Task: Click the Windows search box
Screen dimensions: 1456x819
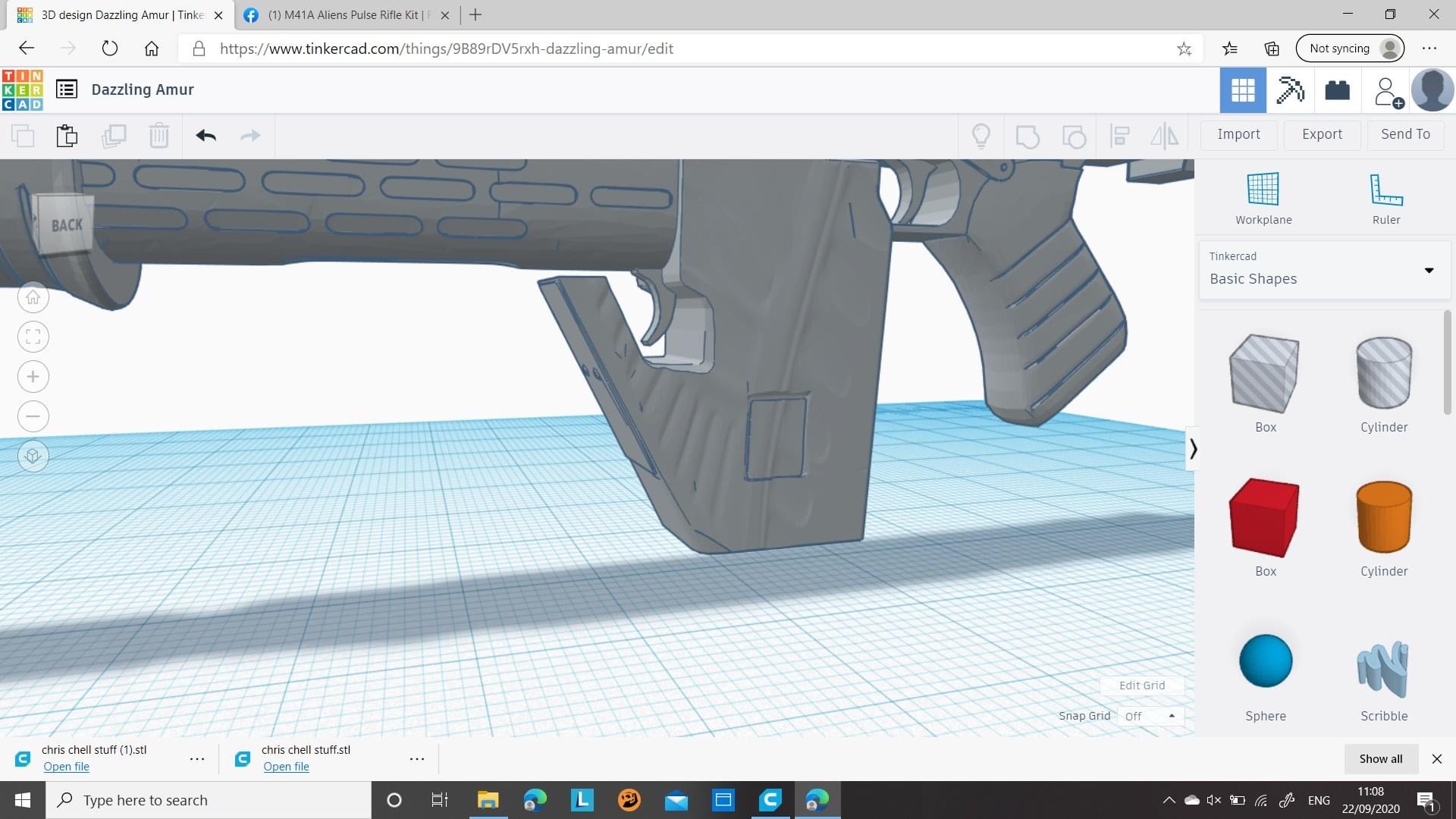Action: pos(209,800)
